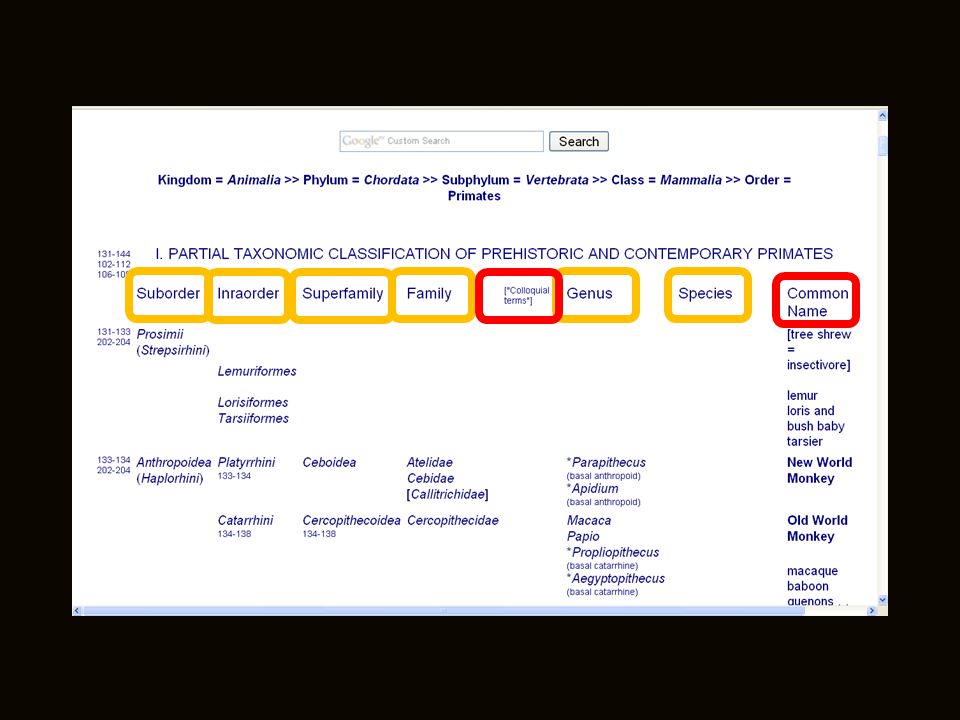Viewport: 960px width, 720px height.
Task: Click the Colloquial terms heading
Action: [527, 295]
